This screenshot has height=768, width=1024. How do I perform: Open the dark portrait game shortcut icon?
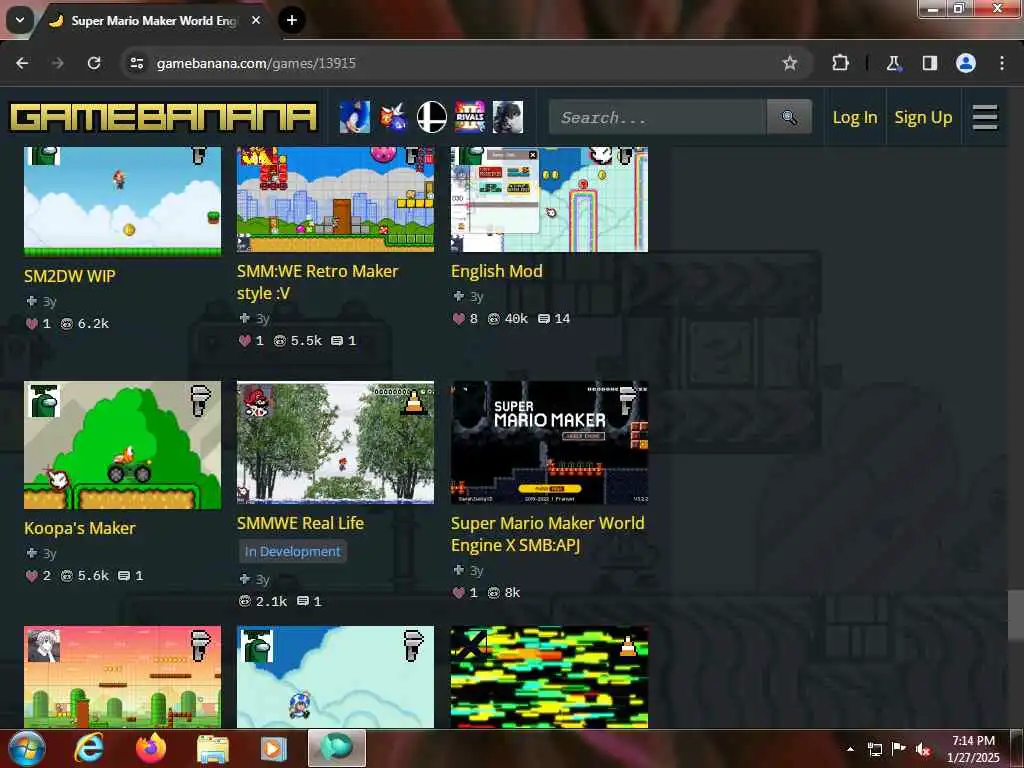[508, 118]
